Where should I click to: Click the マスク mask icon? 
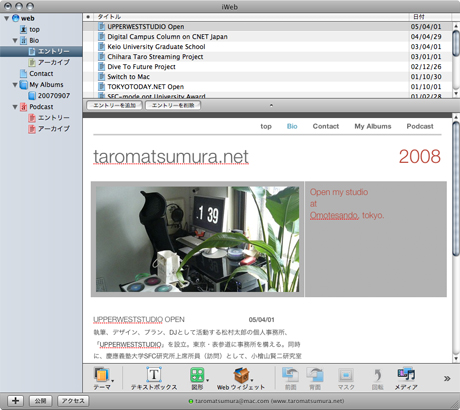pyautogui.click(x=346, y=375)
